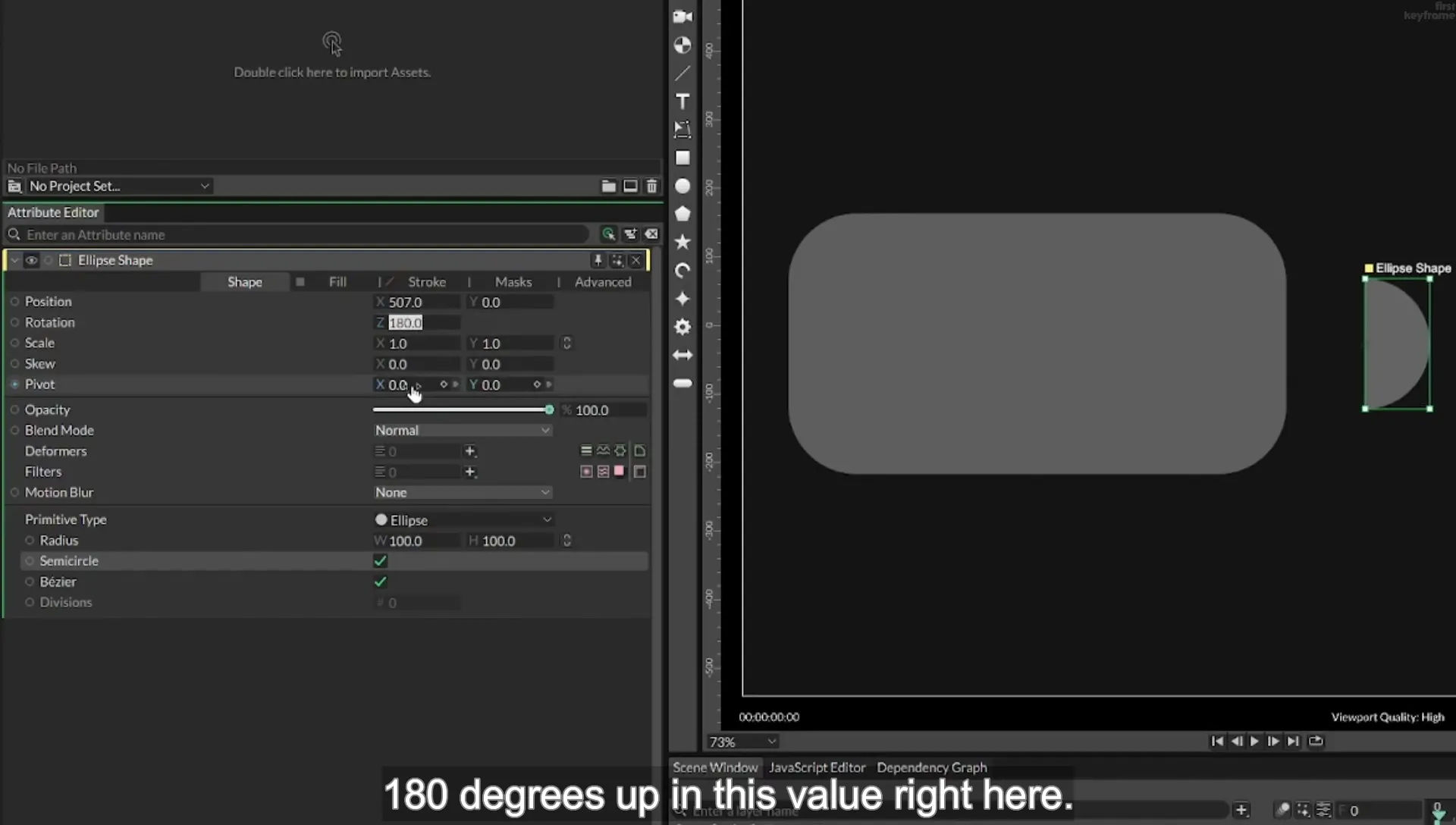This screenshot has height=825, width=1456.
Task: Select the Rectangle shape tool
Action: click(682, 158)
